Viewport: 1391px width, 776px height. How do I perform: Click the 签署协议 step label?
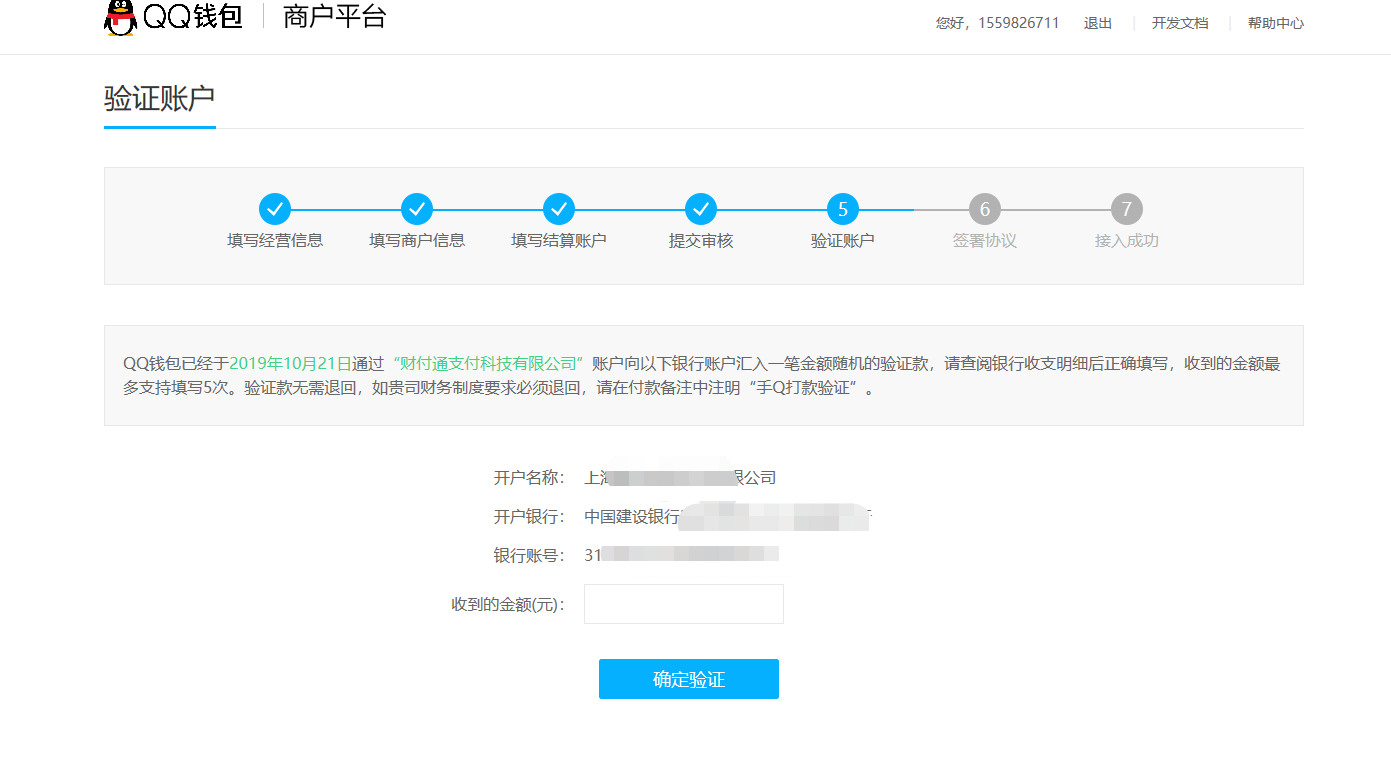coord(985,241)
